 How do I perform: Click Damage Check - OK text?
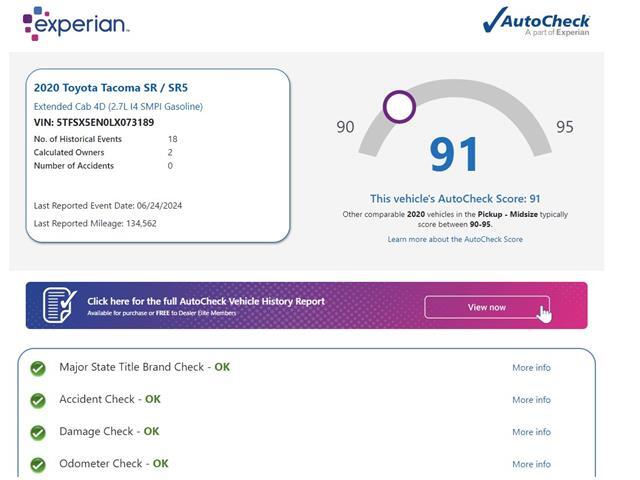[109, 431]
